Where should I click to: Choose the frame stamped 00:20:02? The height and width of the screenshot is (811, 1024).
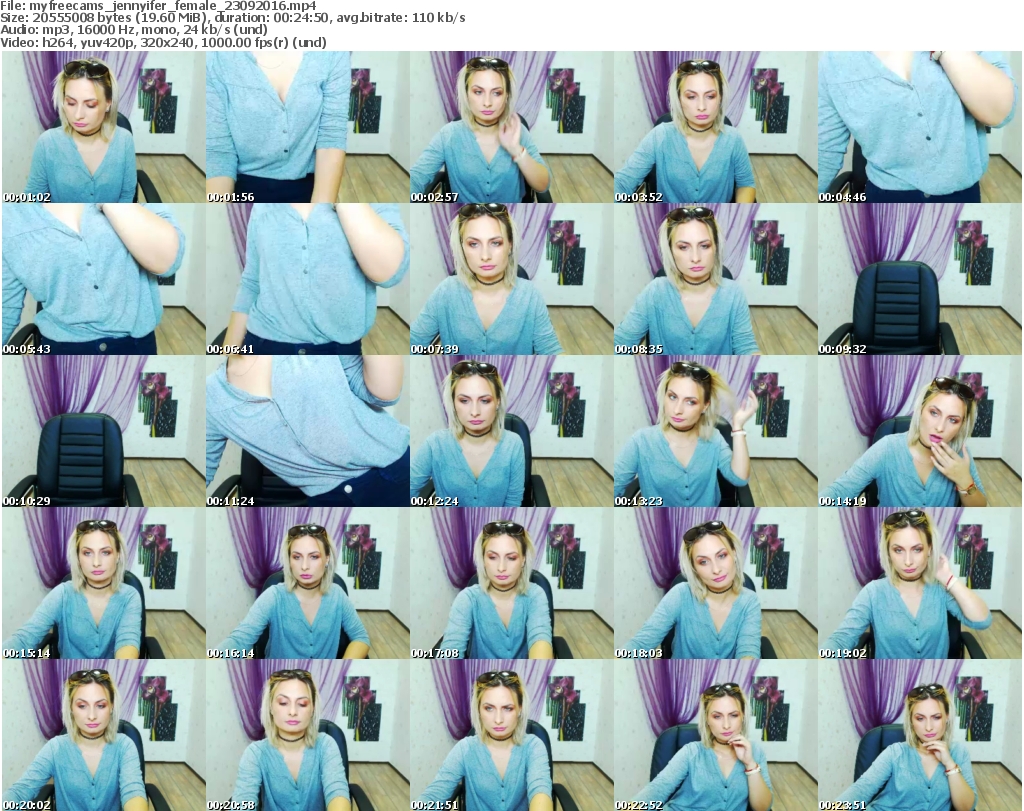[x=103, y=735]
